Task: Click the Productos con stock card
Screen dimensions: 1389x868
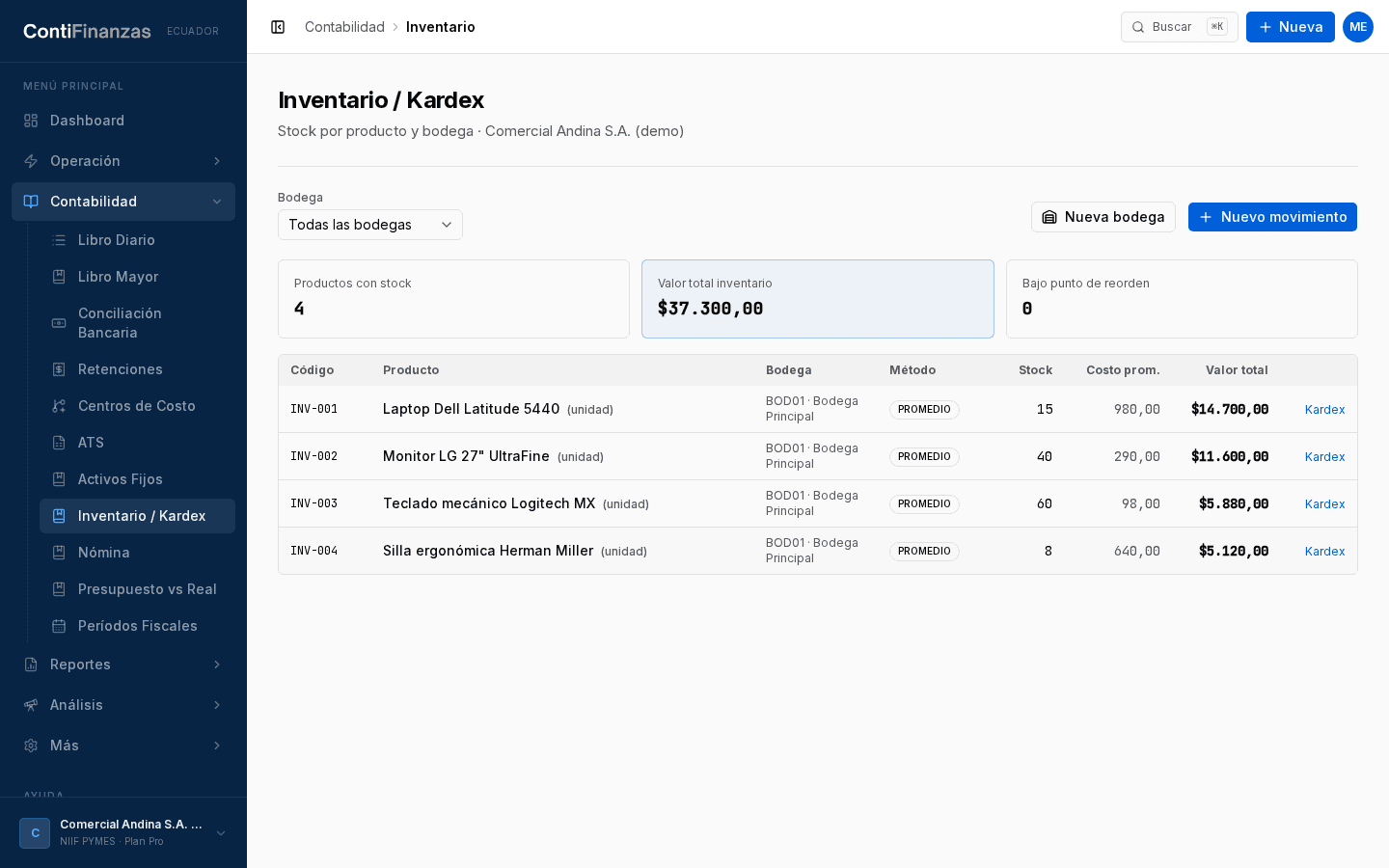Action: [x=453, y=299]
